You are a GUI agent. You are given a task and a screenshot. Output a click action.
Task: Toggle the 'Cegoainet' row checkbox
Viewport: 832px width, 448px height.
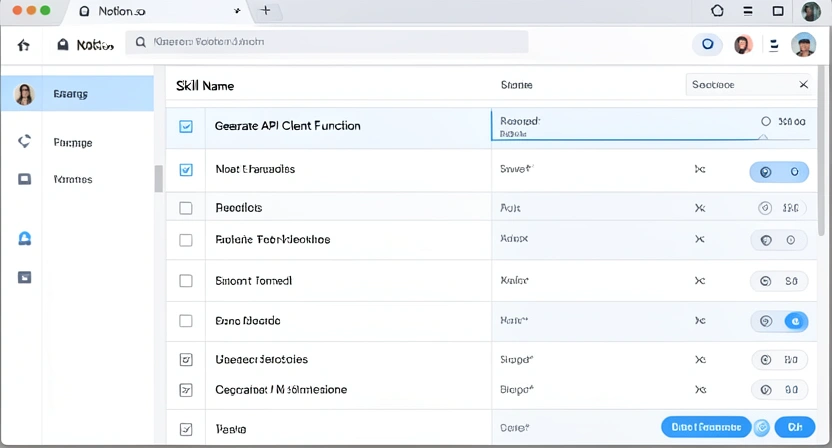pyautogui.click(x=186, y=390)
